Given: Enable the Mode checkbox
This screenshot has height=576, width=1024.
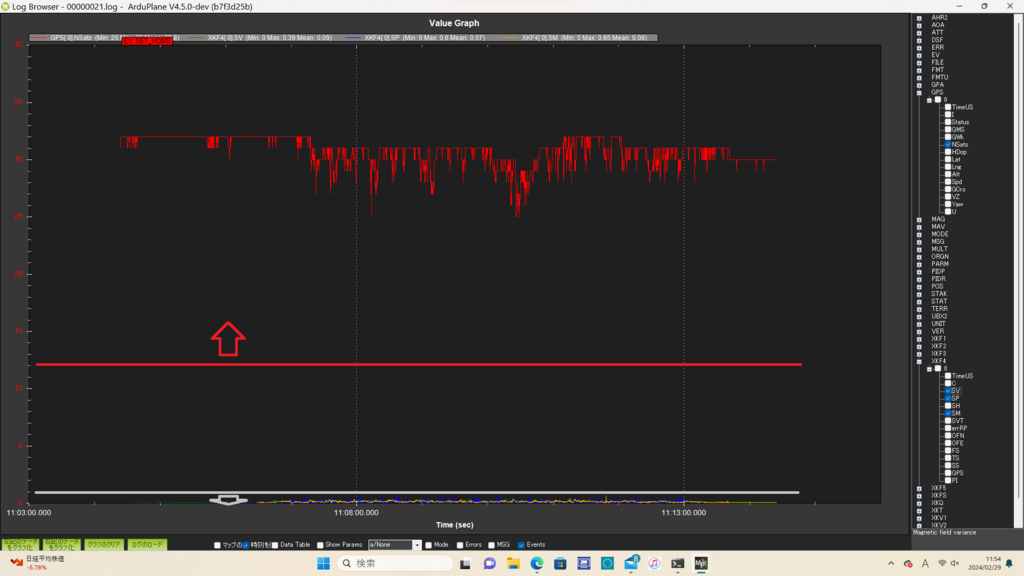Looking at the screenshot, I should 428,545.
